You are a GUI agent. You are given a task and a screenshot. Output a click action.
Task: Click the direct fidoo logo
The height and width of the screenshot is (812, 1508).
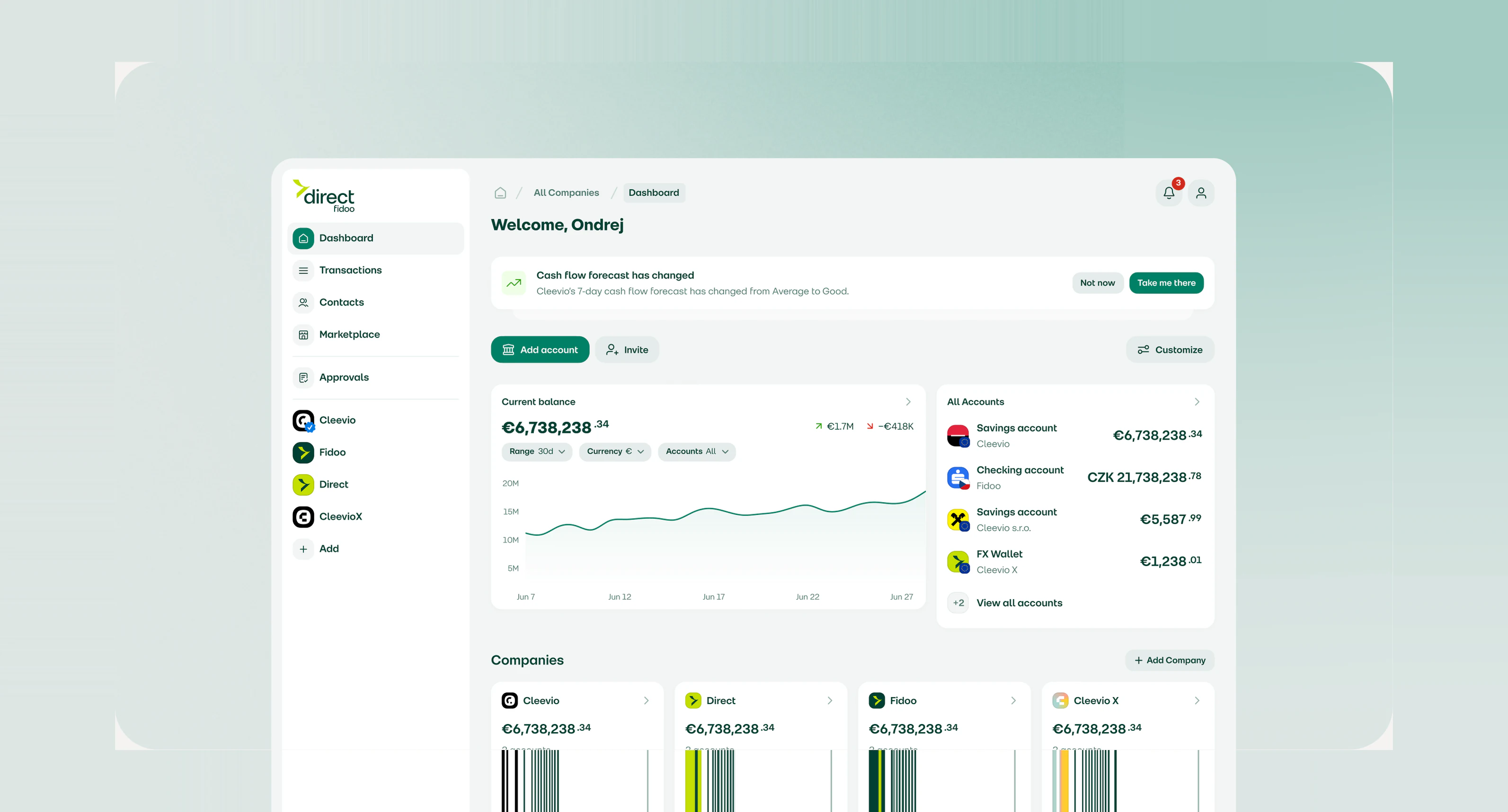[x=324, y=196]
